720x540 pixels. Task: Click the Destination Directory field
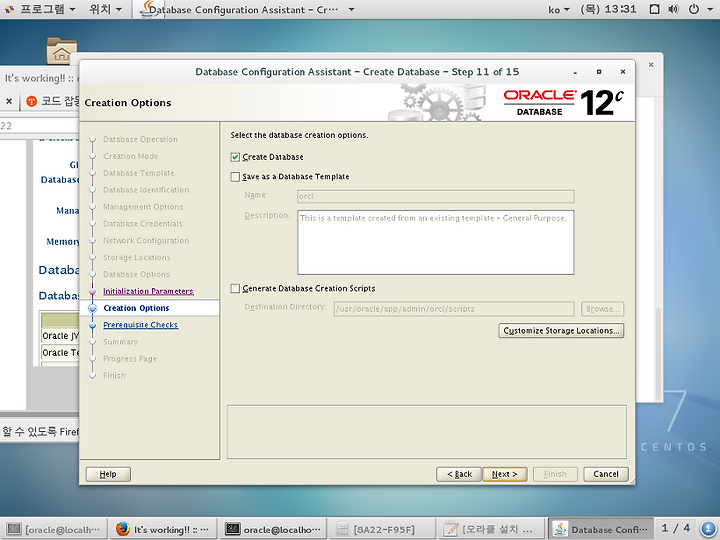pos(454,309)
